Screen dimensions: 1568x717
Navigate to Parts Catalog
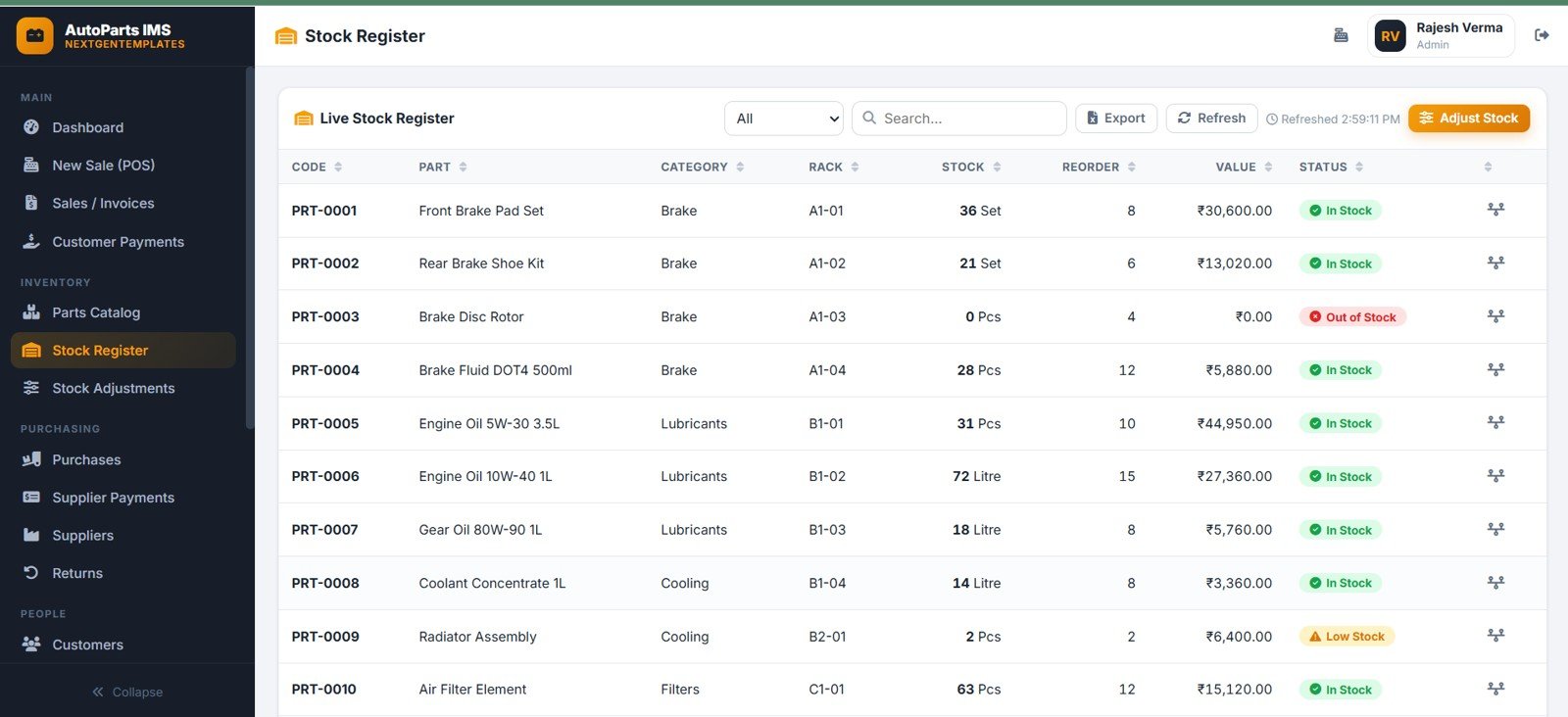(x=123, y=312)
